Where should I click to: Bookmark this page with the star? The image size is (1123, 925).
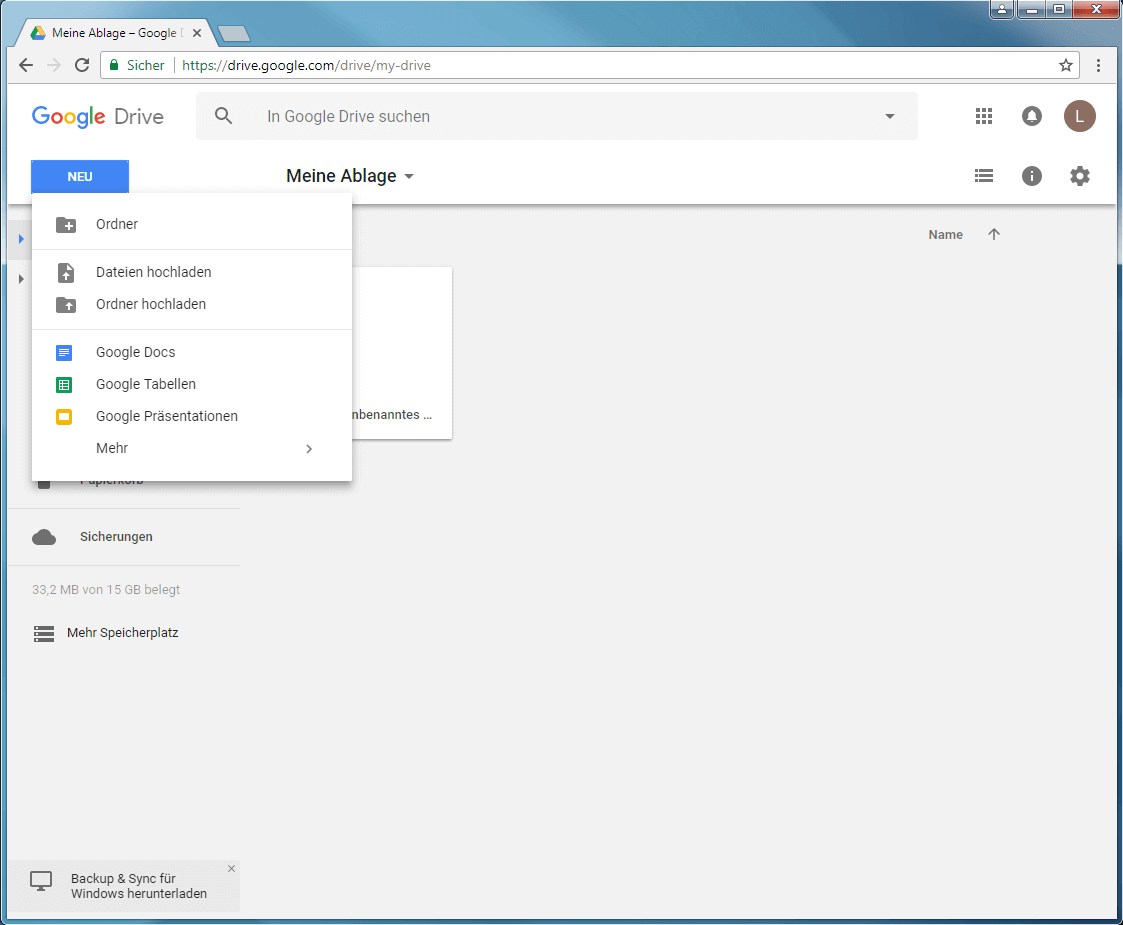coord(1066,65)
